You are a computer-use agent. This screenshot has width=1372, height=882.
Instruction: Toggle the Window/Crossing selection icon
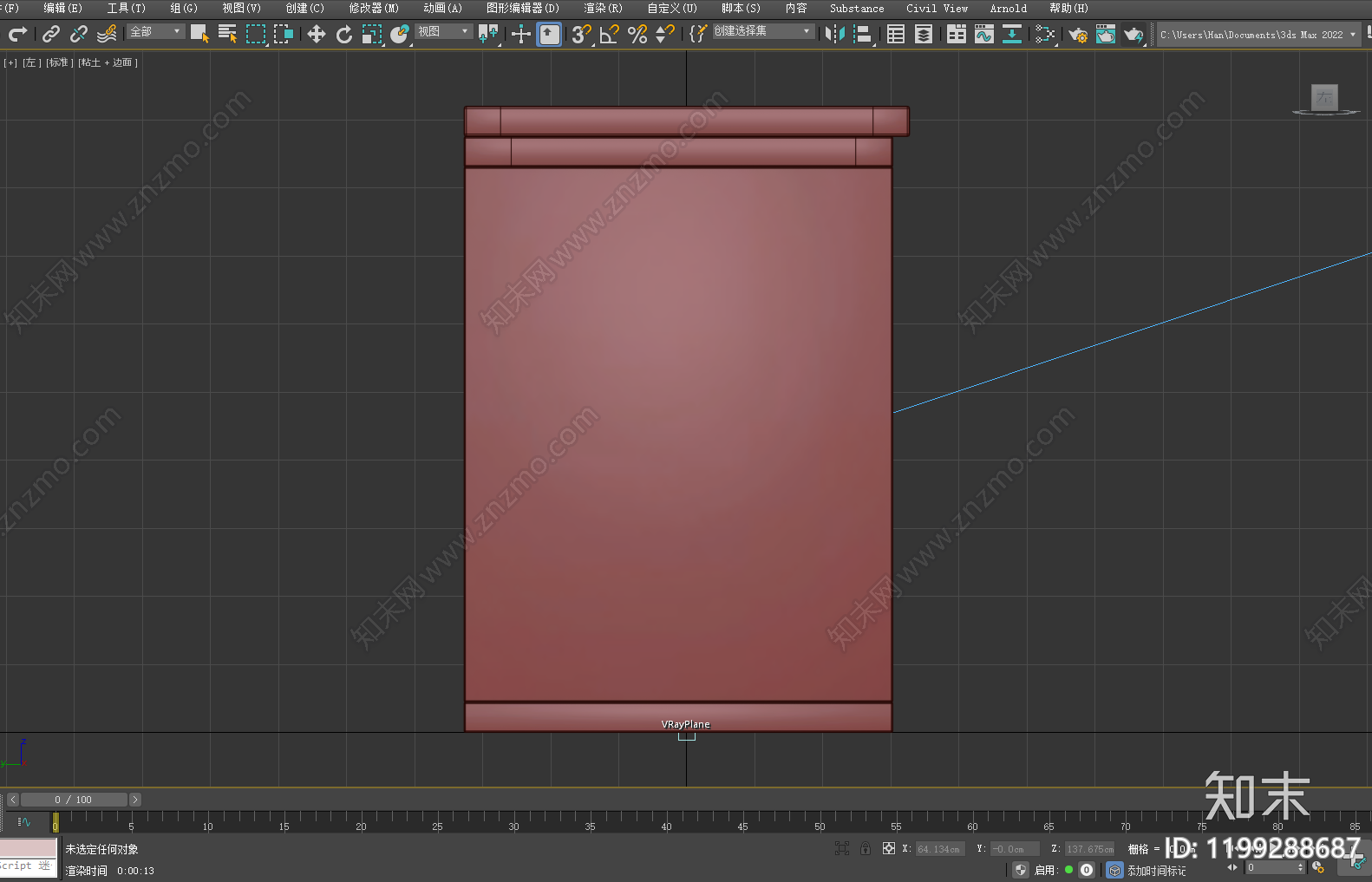tap(284, 34)
